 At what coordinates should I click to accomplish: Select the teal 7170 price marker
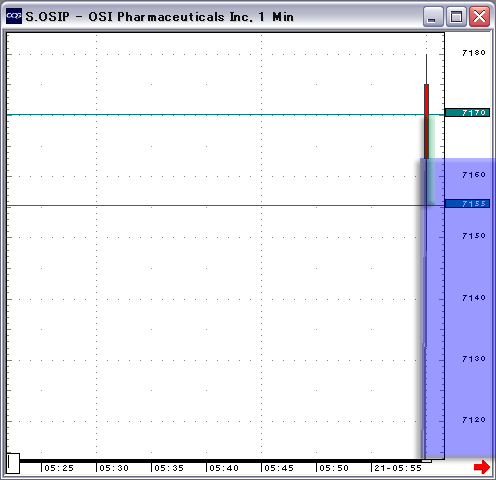pos(467,113)
